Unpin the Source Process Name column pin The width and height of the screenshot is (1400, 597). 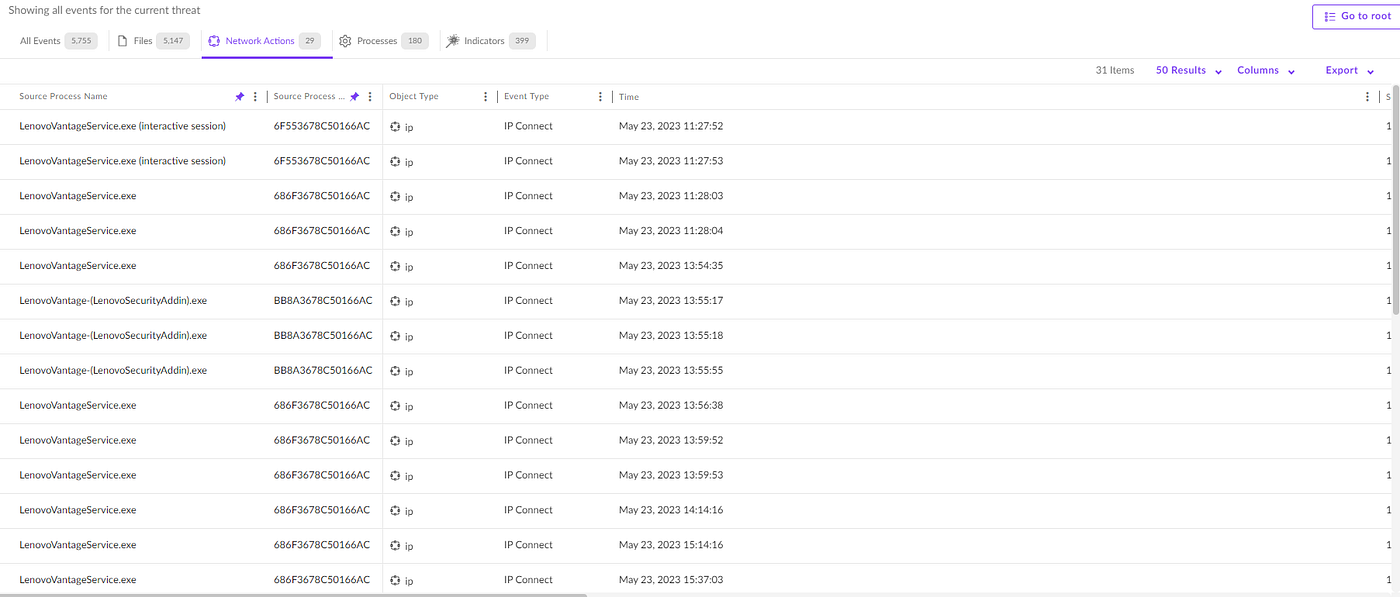(x=239, y=97)
